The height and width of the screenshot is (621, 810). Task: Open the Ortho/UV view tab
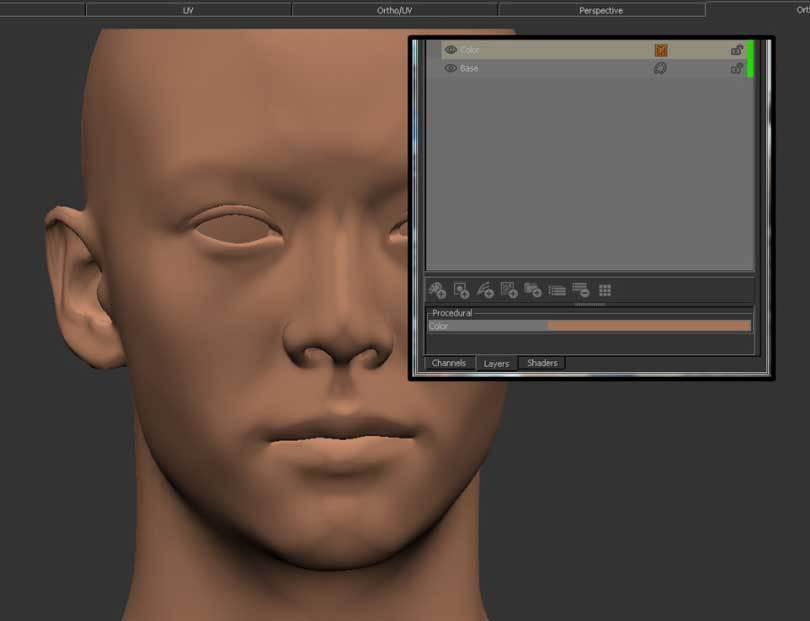[x=395, y=10]
